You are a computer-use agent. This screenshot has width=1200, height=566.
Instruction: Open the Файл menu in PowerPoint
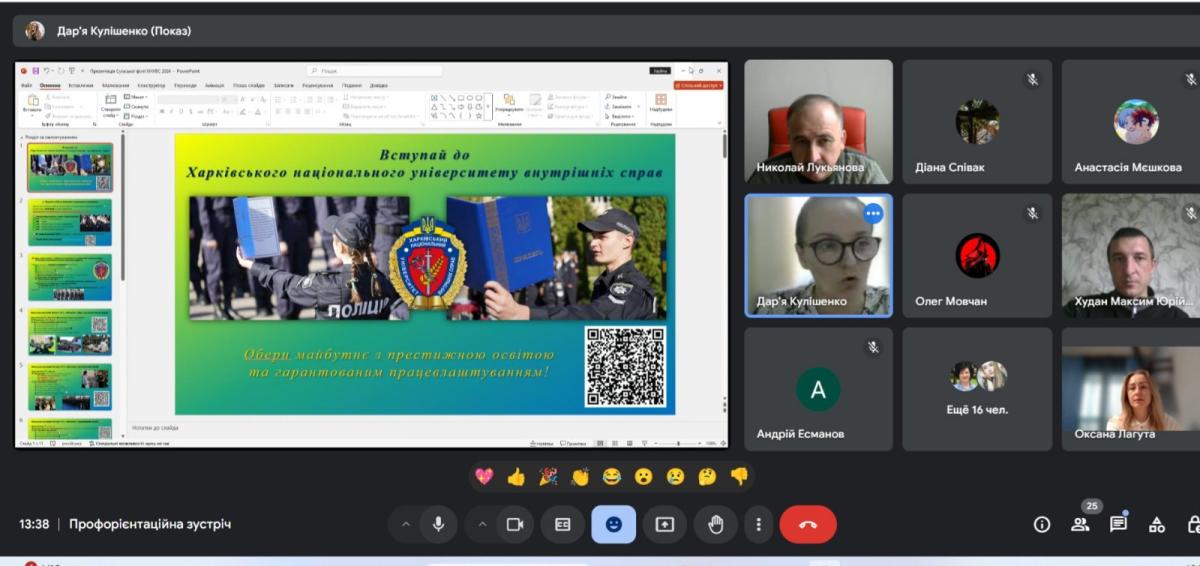[27, 86]
